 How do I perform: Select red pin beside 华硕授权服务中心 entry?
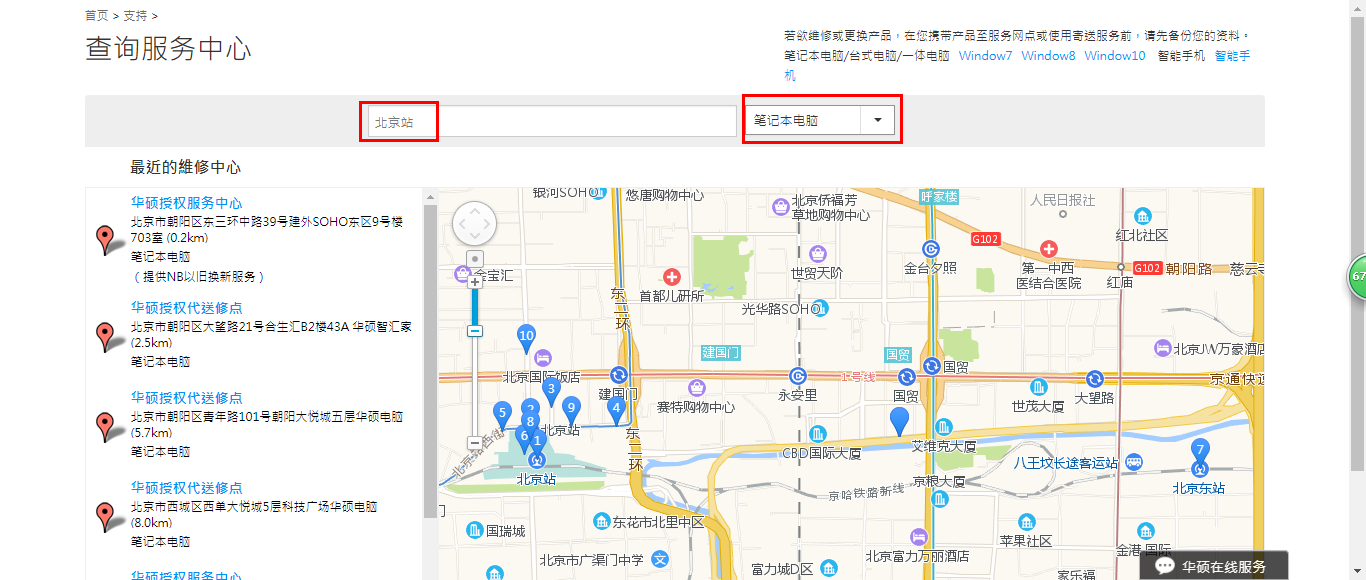tap(106, 238)
